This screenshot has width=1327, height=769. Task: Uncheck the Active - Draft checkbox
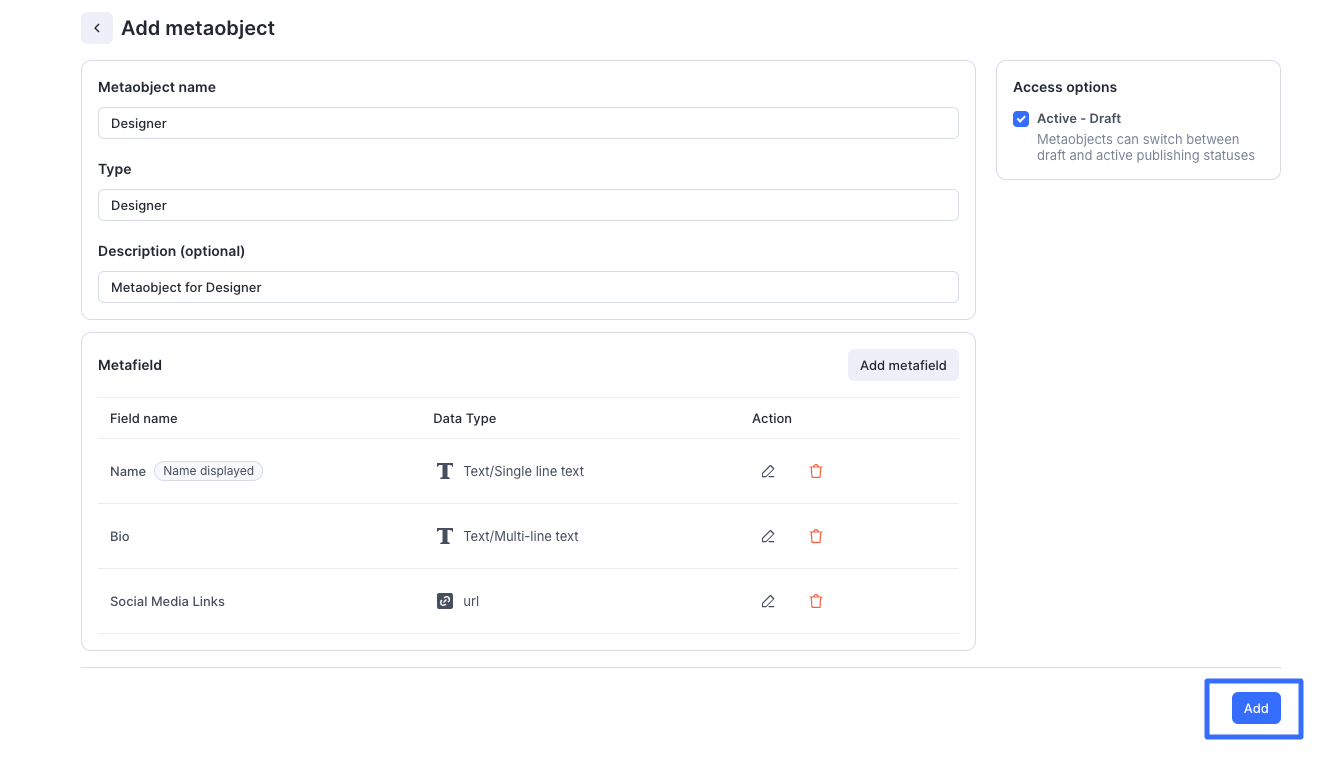(1021, 119)
